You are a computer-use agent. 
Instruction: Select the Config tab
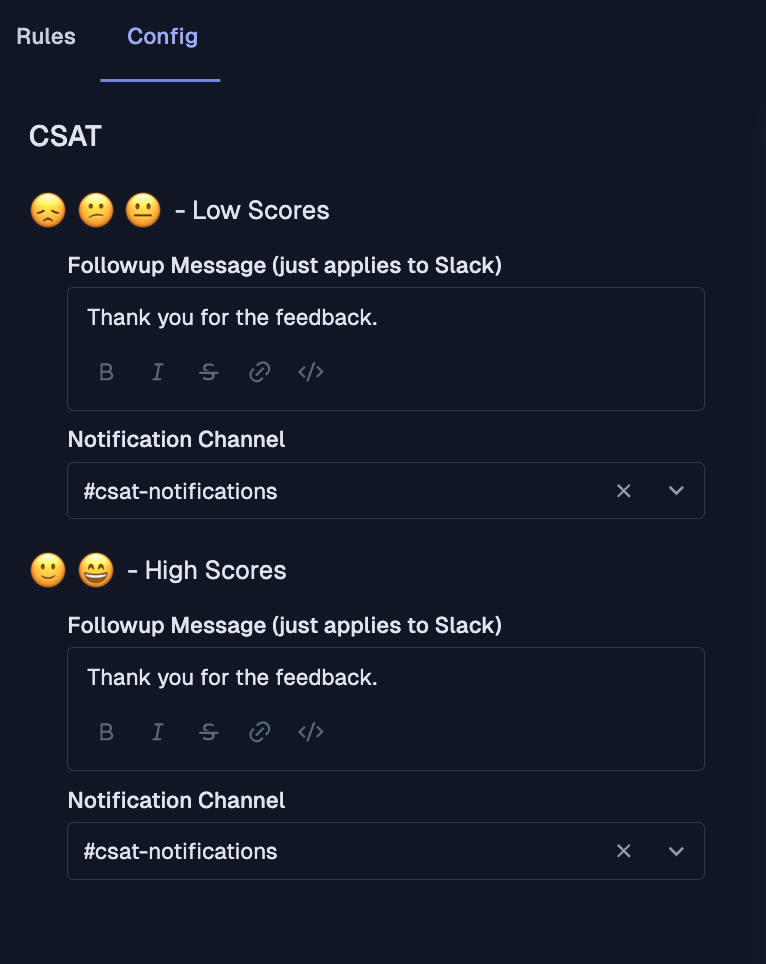[x=162, y=37]
